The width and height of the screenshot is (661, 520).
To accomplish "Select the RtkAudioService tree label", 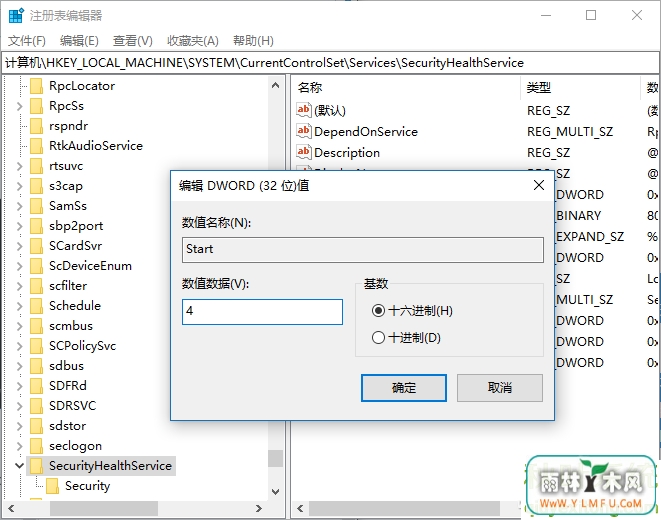I will pos(96,146).
